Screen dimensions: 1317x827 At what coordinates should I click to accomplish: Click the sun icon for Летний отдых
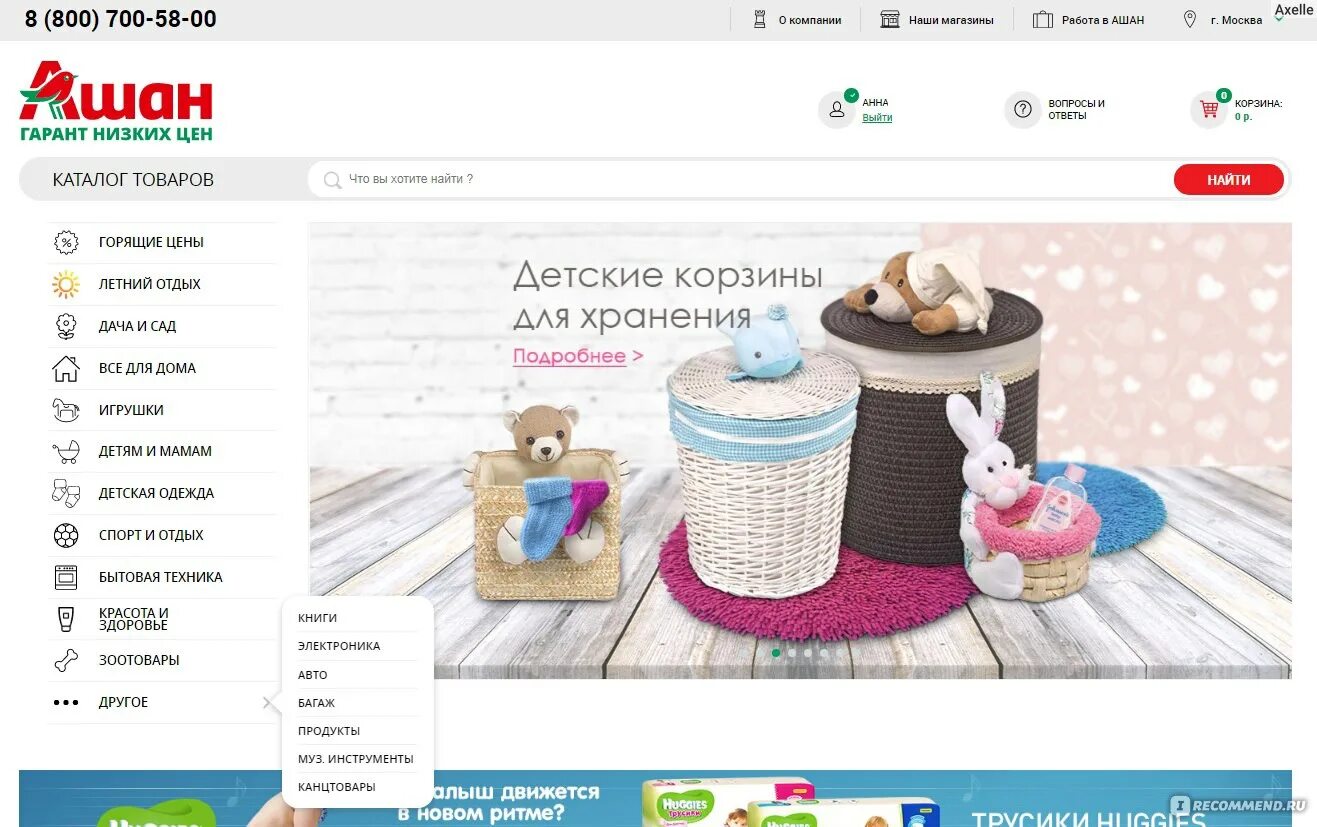coord(65,283)
